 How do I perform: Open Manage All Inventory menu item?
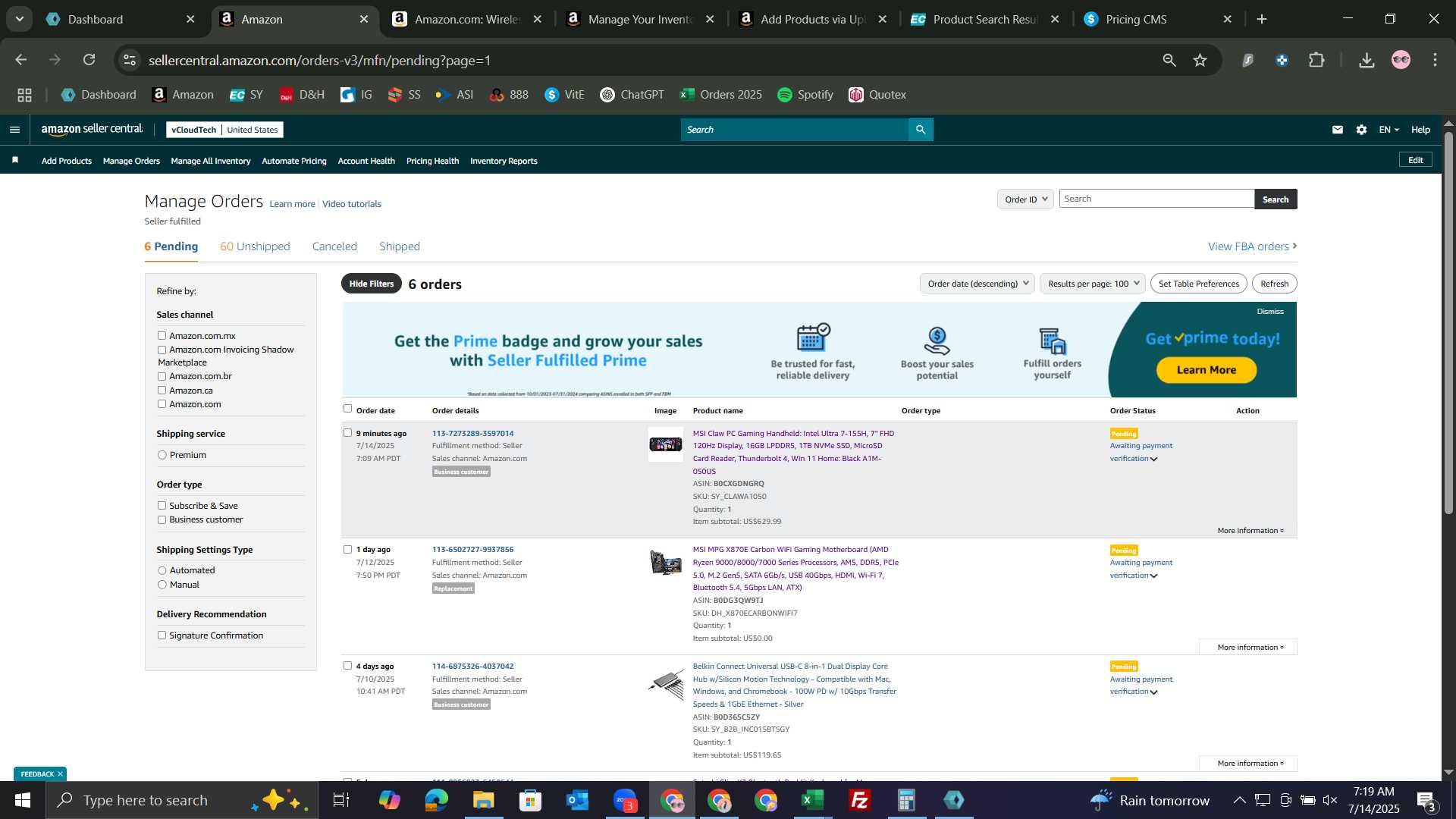(211, 161)
